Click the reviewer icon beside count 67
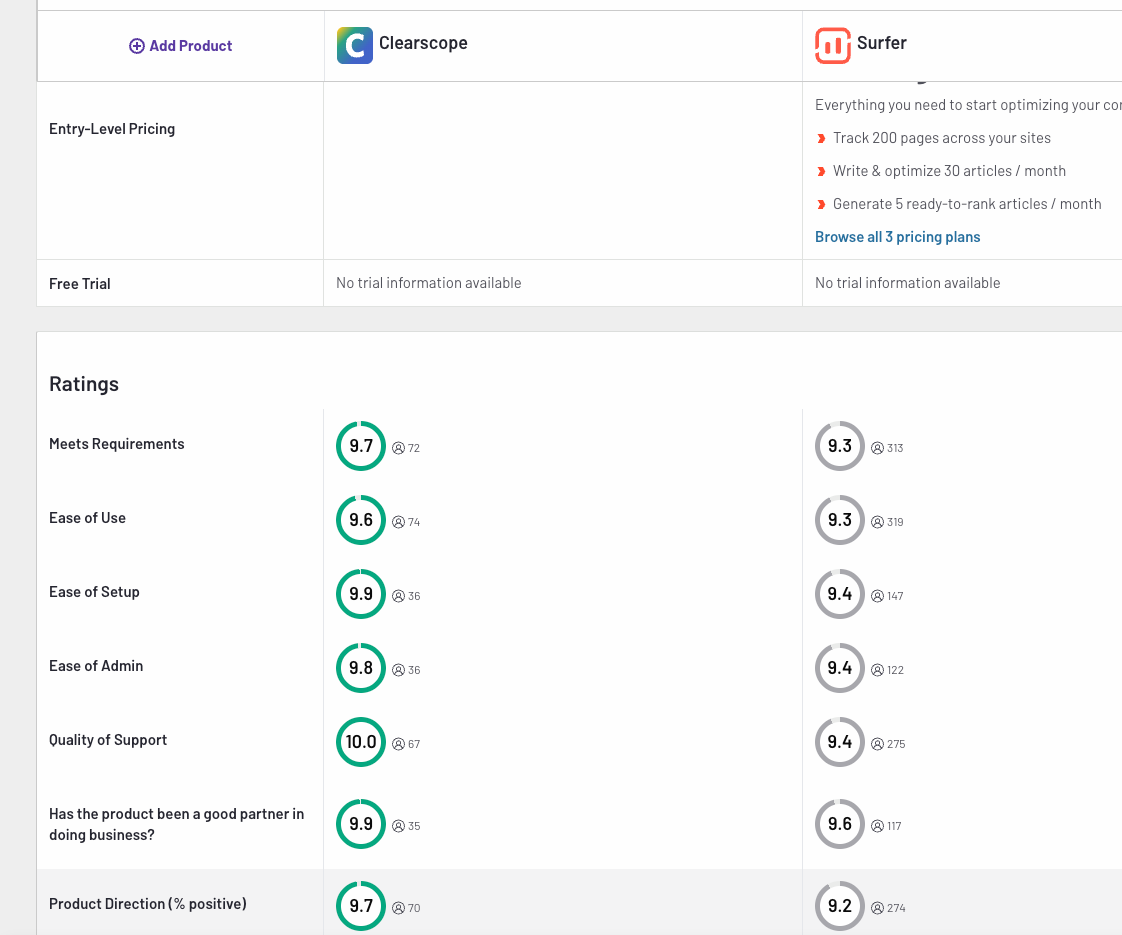The height and width of the screenshot is (935, 1122). (x=399, y=744)
